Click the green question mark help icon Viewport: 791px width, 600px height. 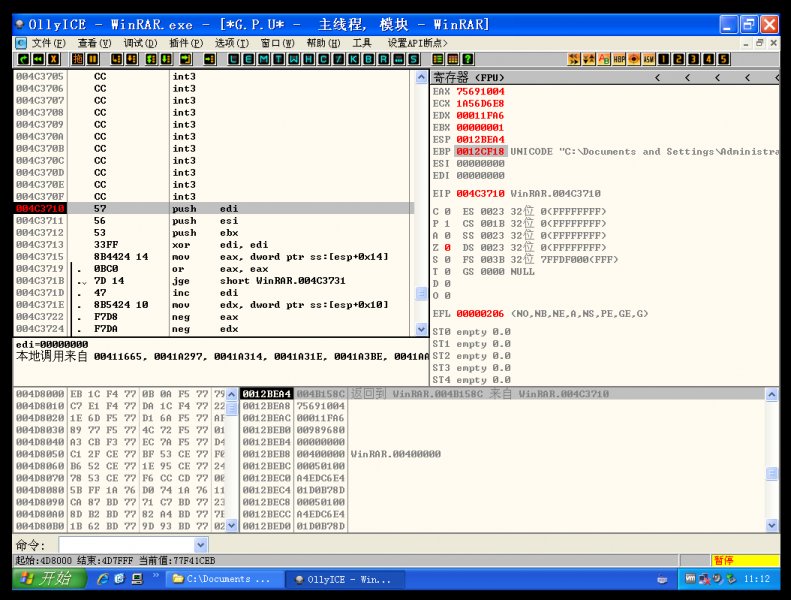coord(468,59)
